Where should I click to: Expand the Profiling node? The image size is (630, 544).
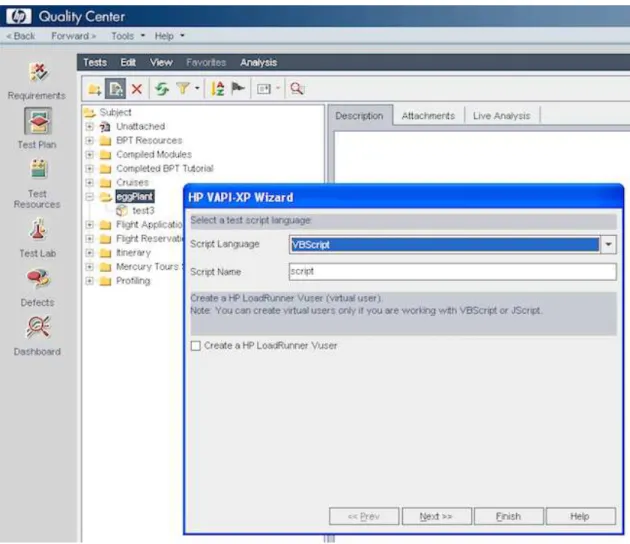90,281
